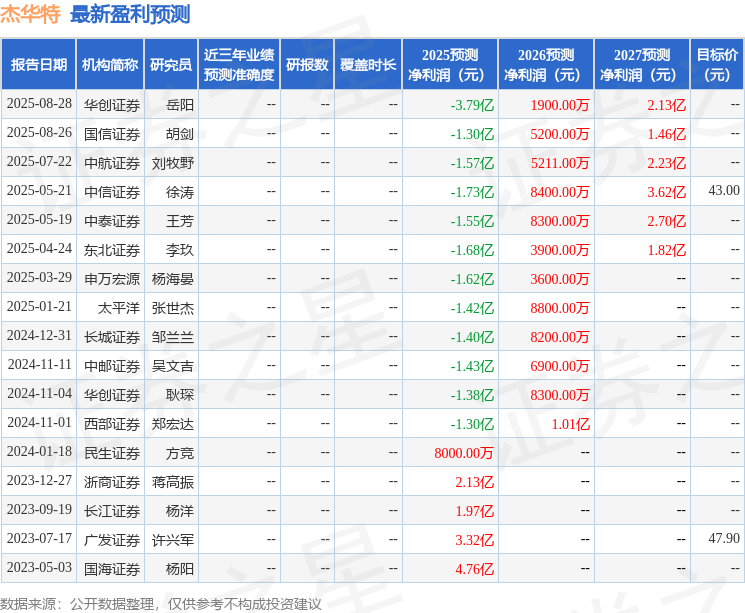
Task: Click the 最新盈利预测 heading
Action: click(x=130, y=14)
